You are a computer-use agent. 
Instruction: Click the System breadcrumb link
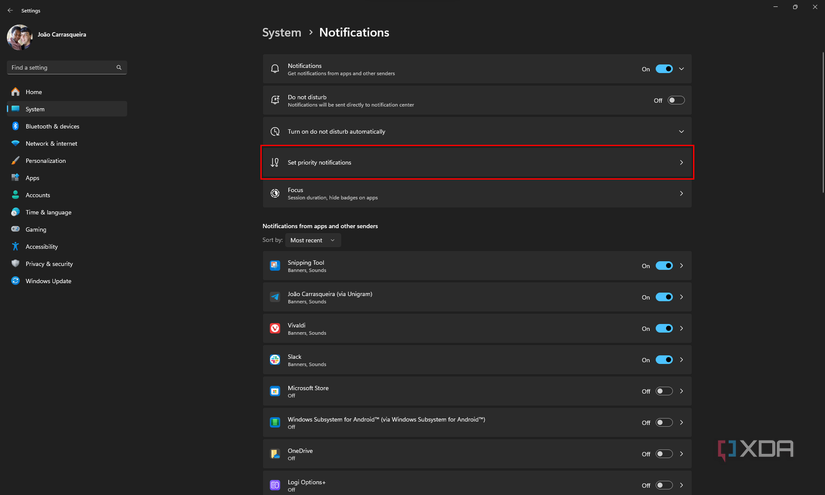[281, 32]
